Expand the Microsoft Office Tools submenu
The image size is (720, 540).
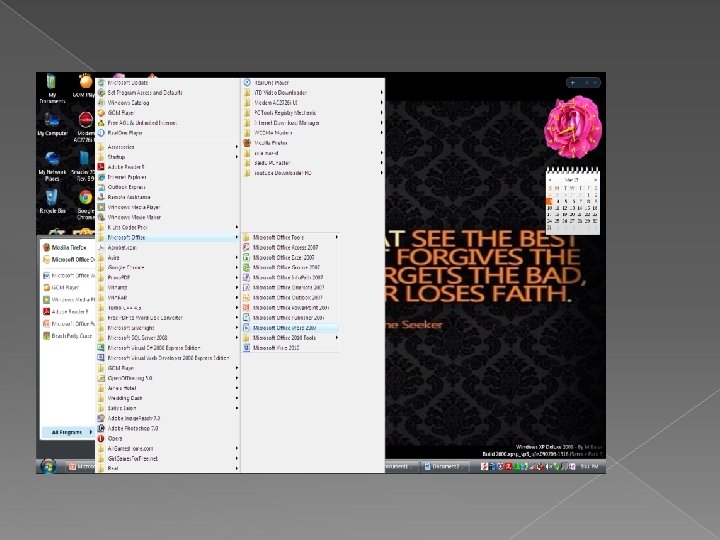pyautogui.click(x=290, y=237)
